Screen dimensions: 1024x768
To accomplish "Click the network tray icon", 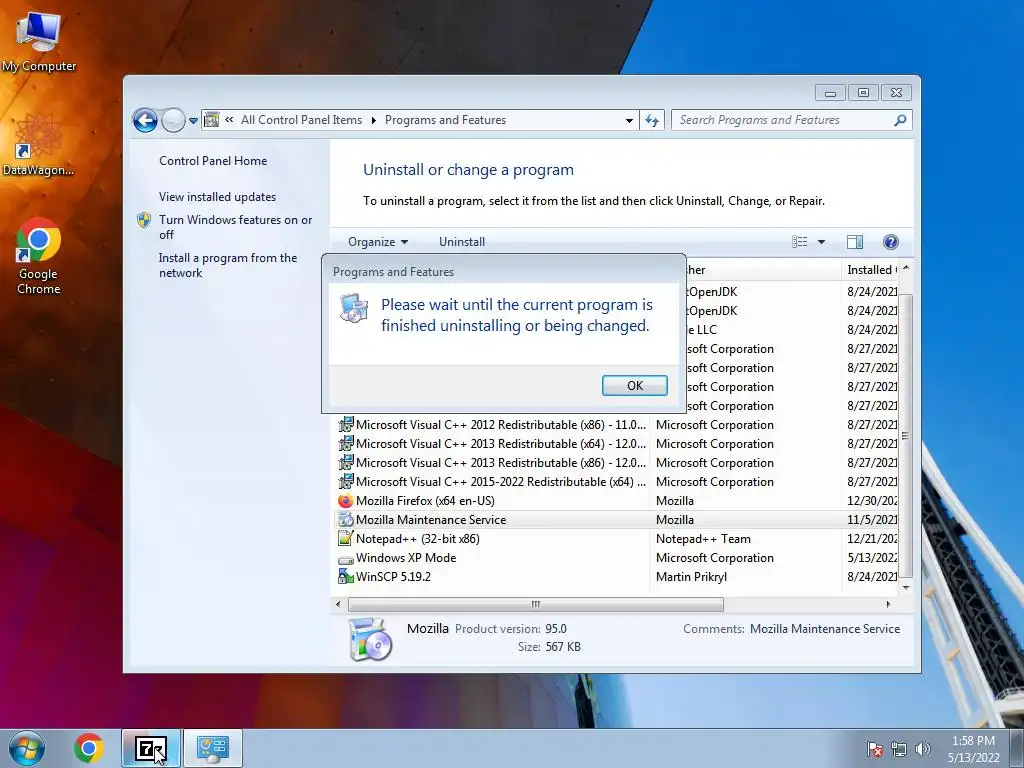I will coord(899,749).
